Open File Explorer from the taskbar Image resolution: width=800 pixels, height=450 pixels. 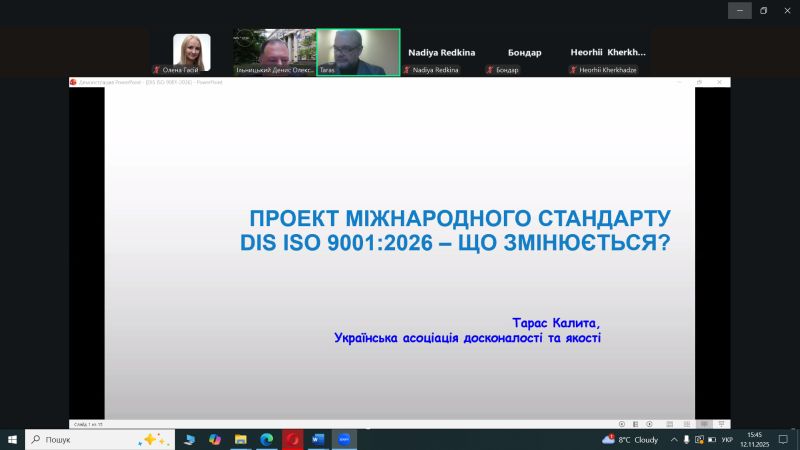click(240, 439)
